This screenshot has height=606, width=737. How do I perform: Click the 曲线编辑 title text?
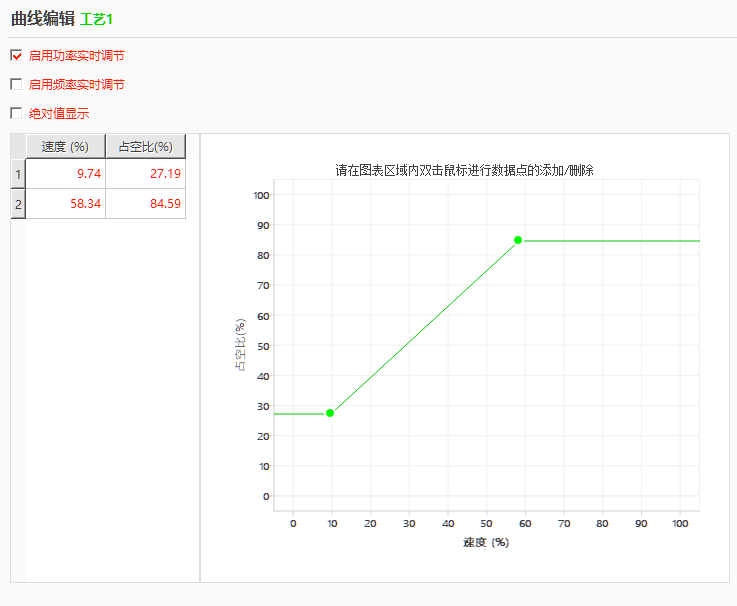click(43, 18)
